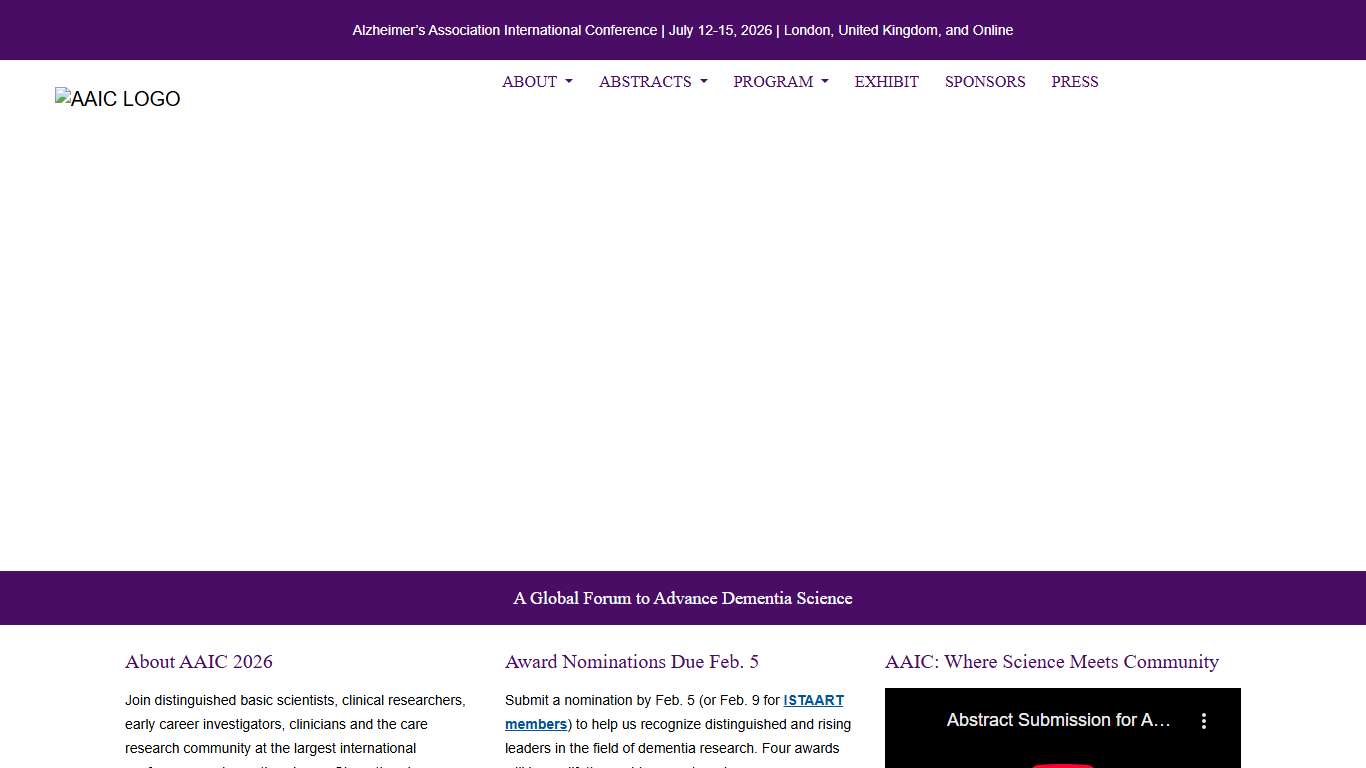Open the PRESS page from the menu
Viewport: 1366px width, 768px height.
(x=1074, y=82)
